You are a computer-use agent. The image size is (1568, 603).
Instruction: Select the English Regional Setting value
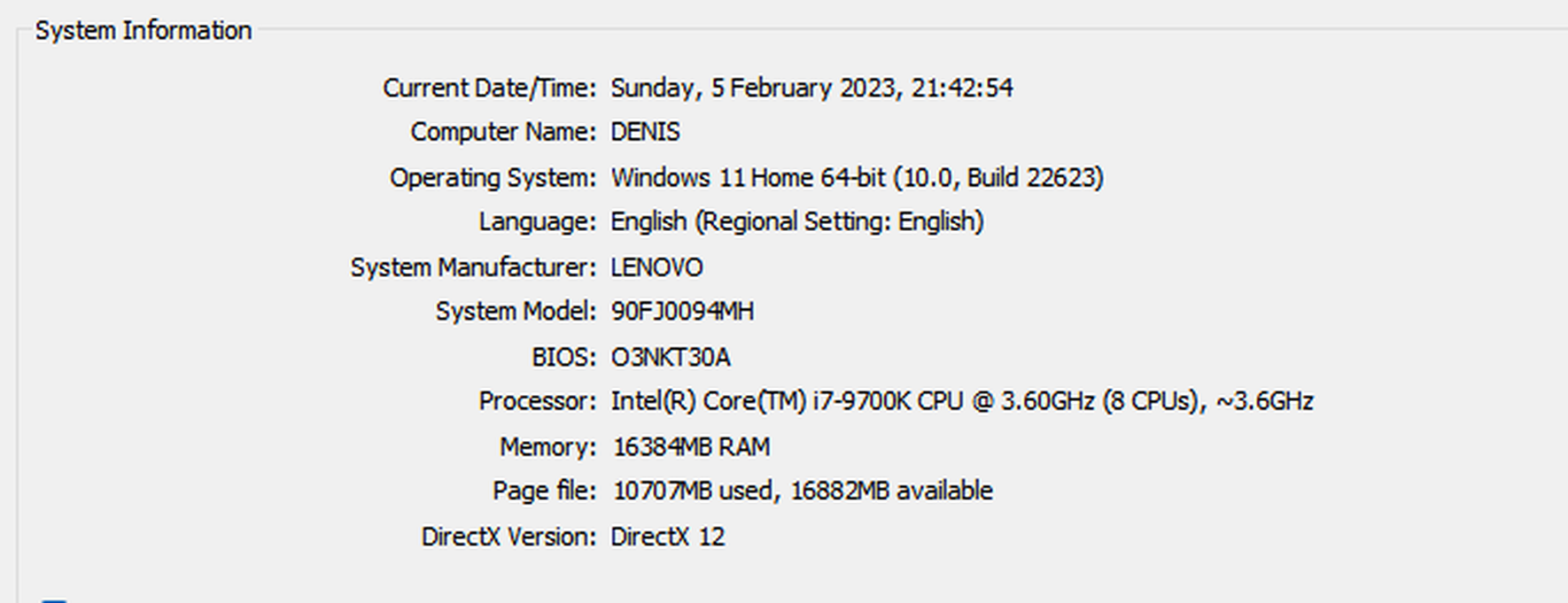[797, 221]
